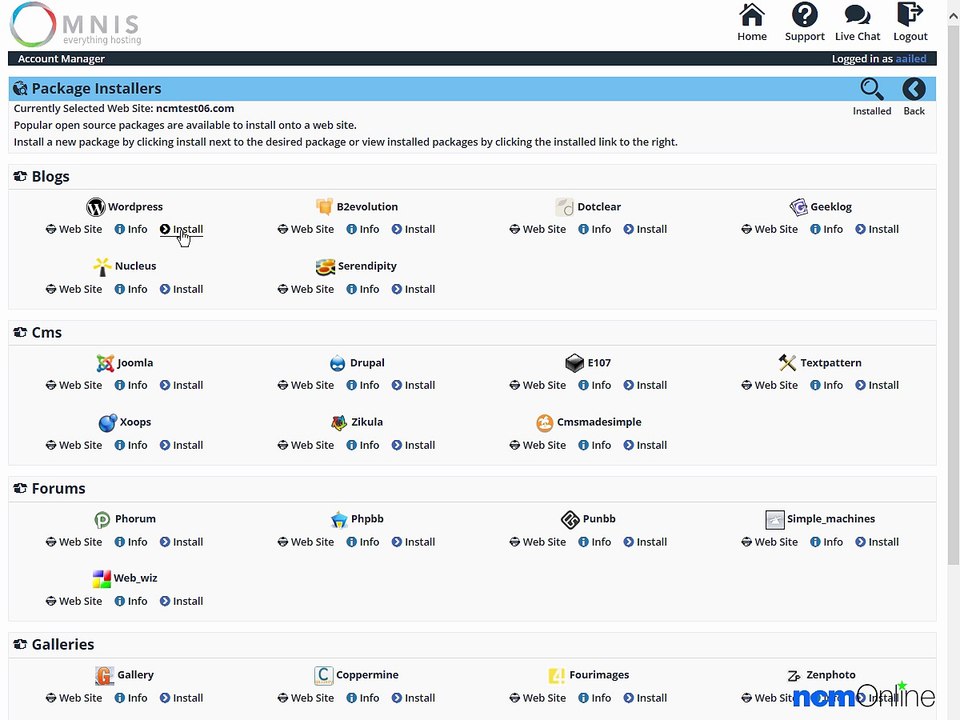Click the Joomla logo icon
This screenshot has width=960, height=720.
coord(105,363)
